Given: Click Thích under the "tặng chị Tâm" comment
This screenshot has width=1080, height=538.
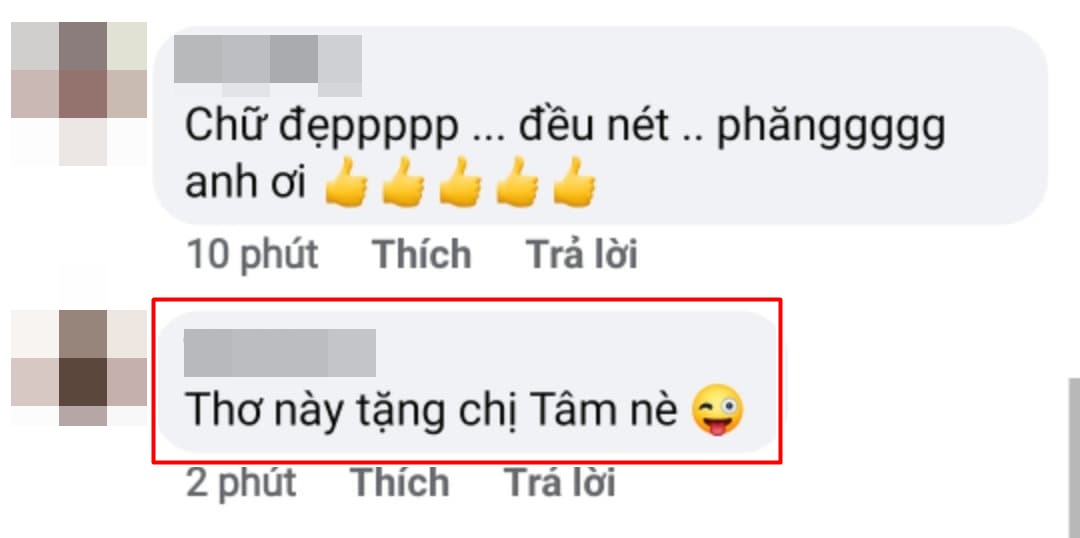Looking at the screenshot, I should (399, 482).
